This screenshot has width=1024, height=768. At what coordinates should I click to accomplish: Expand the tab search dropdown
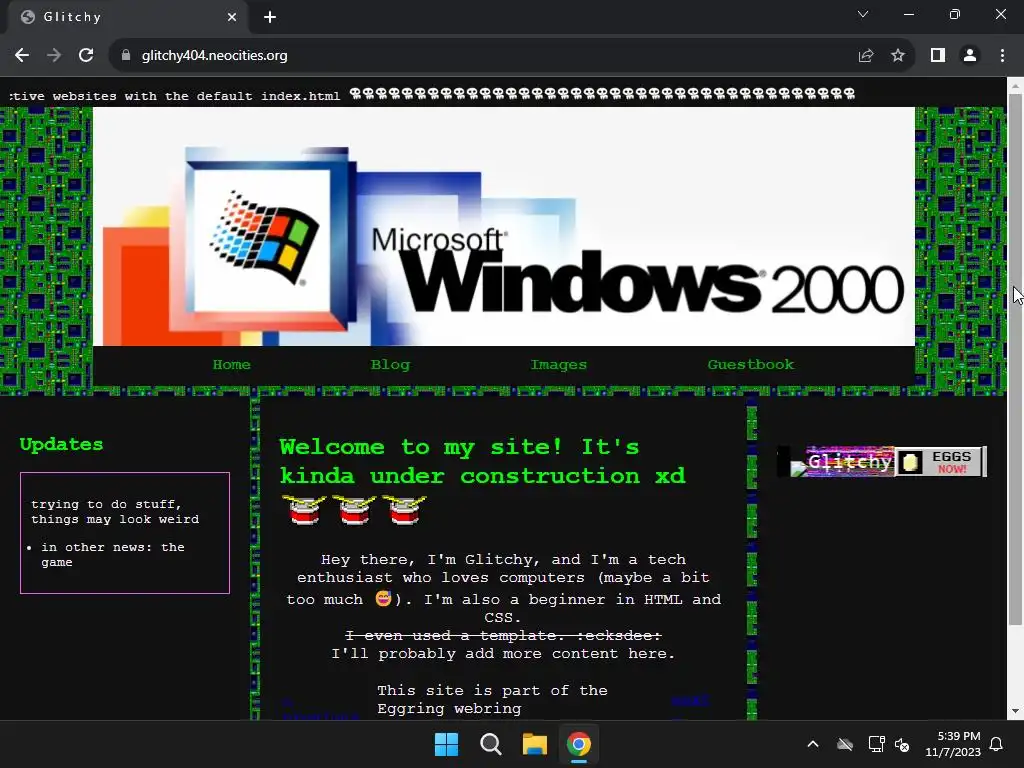click(863, 14)
